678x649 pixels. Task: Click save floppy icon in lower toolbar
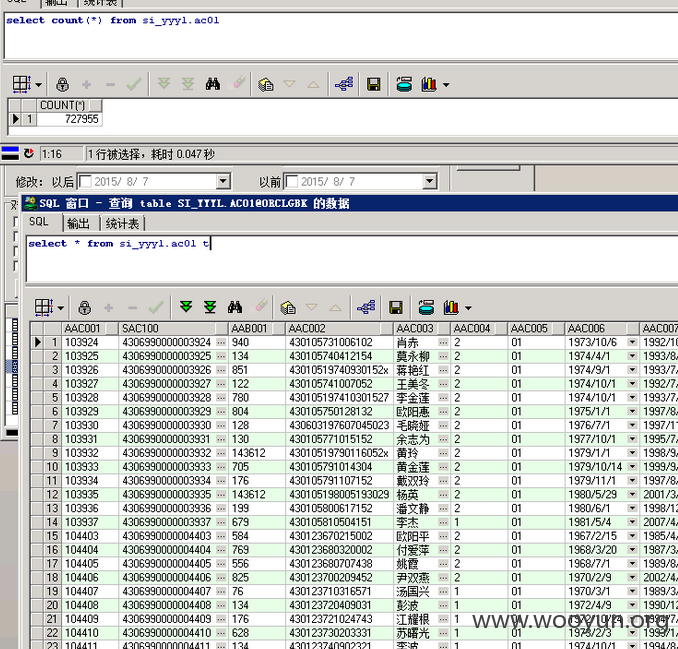pos(396,308)
